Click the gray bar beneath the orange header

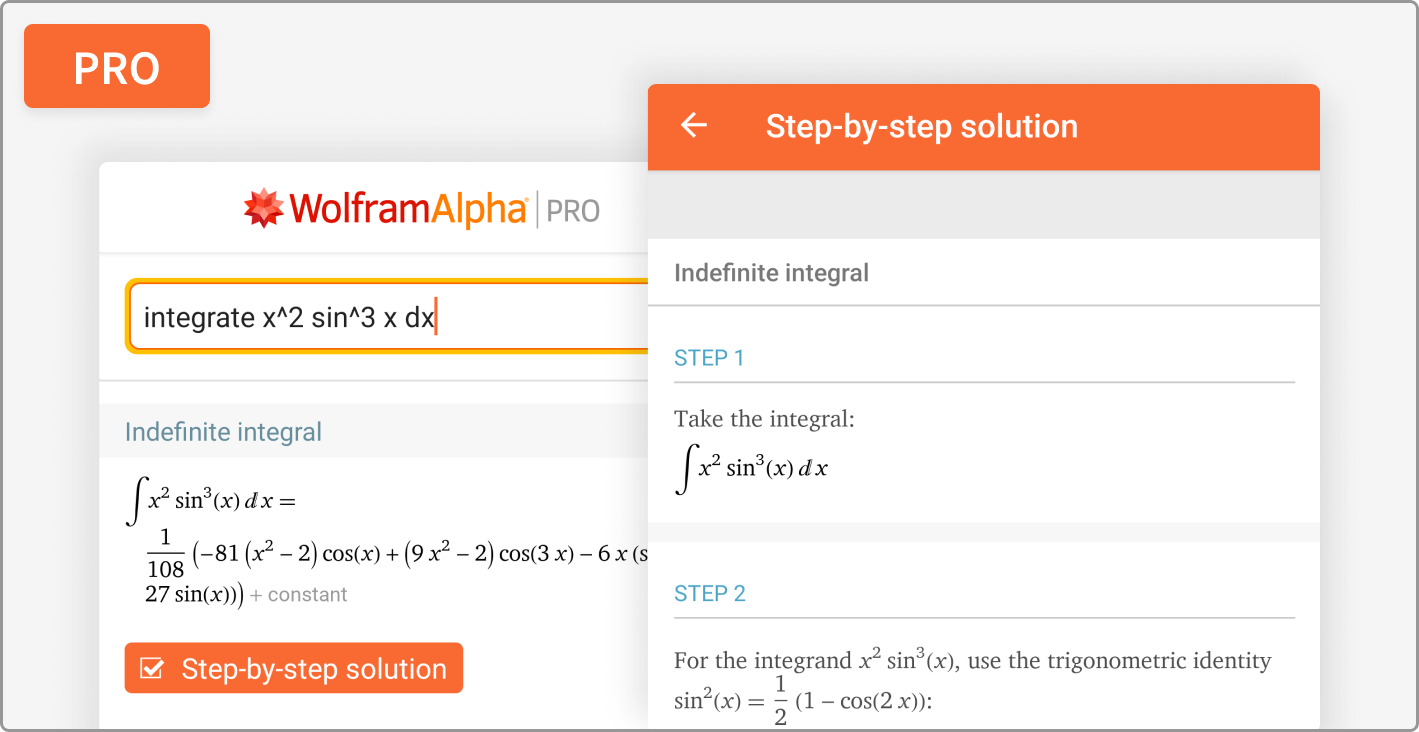click(983, 204)
